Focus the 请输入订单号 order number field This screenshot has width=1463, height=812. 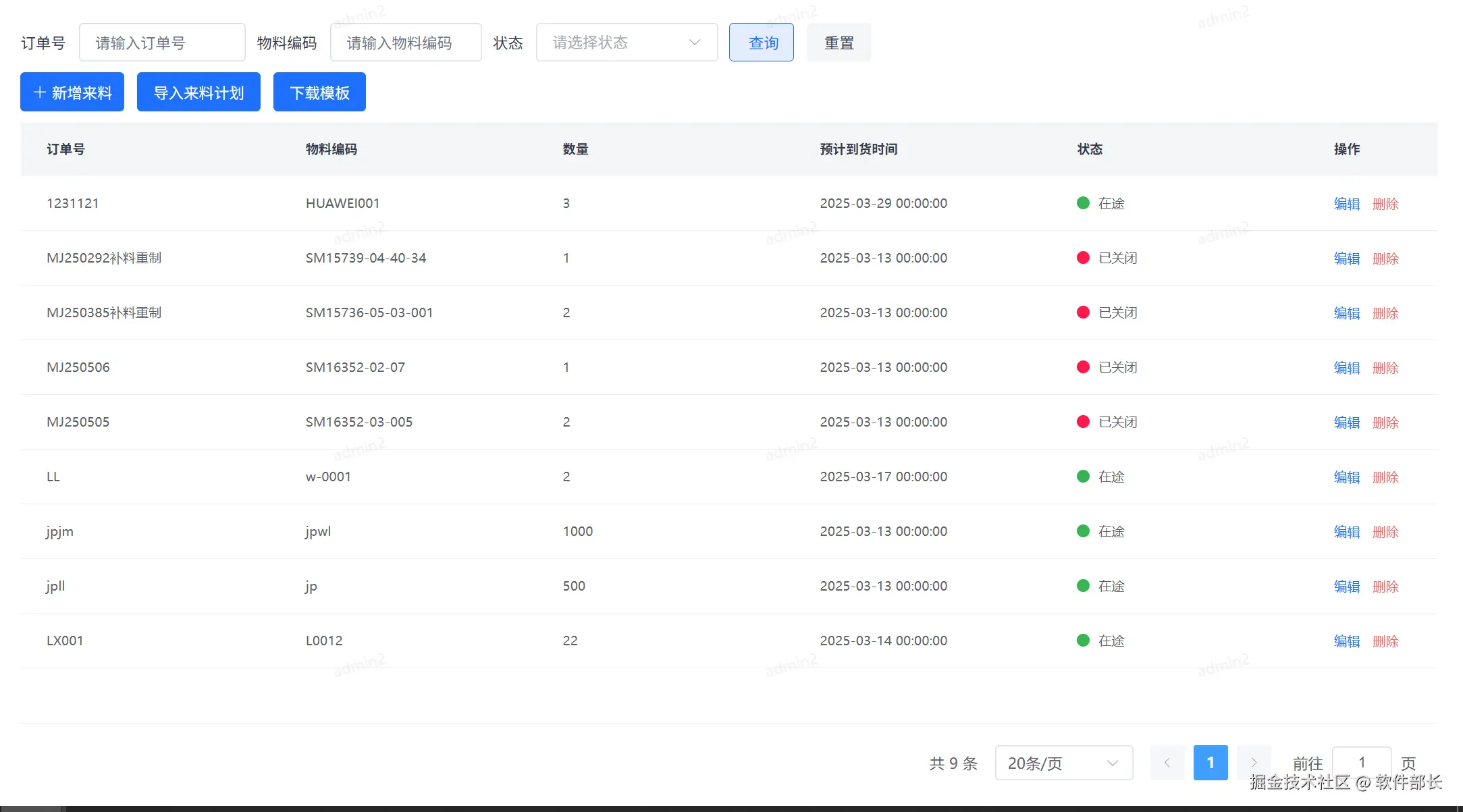(162, 43)
